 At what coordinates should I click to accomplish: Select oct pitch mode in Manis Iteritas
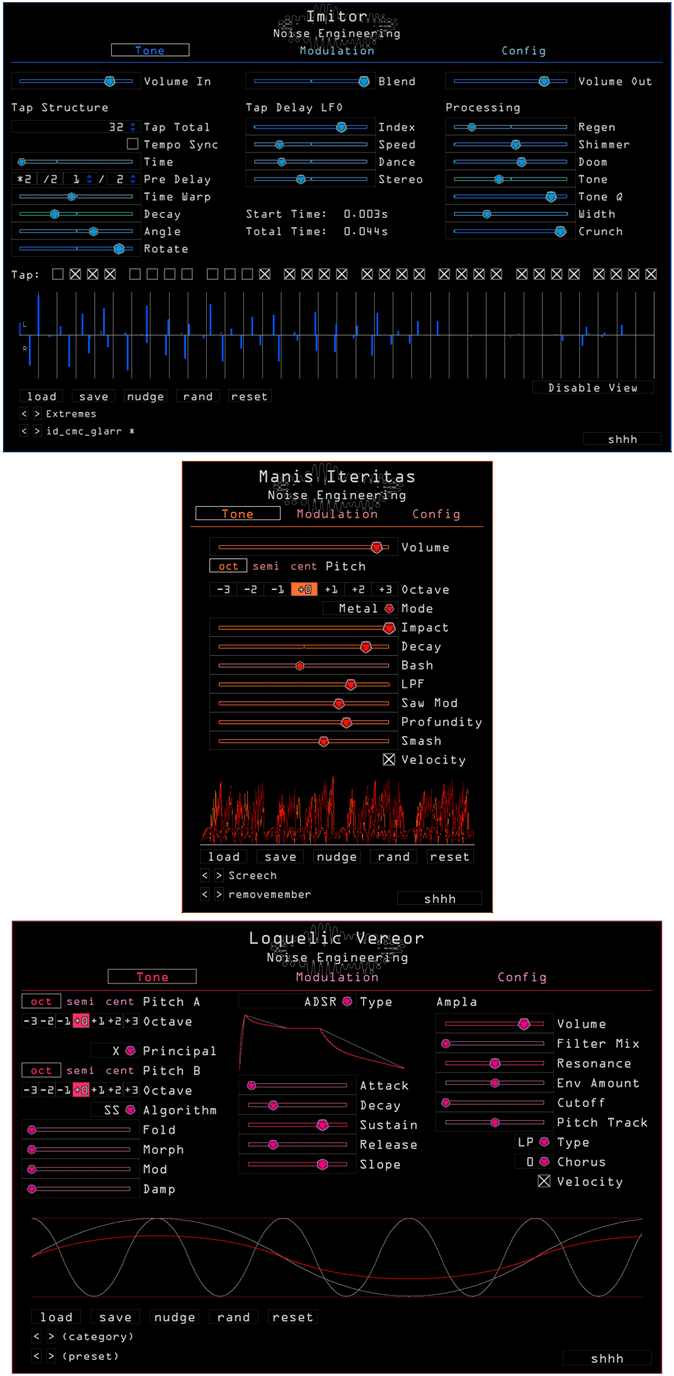pos(228,566)
